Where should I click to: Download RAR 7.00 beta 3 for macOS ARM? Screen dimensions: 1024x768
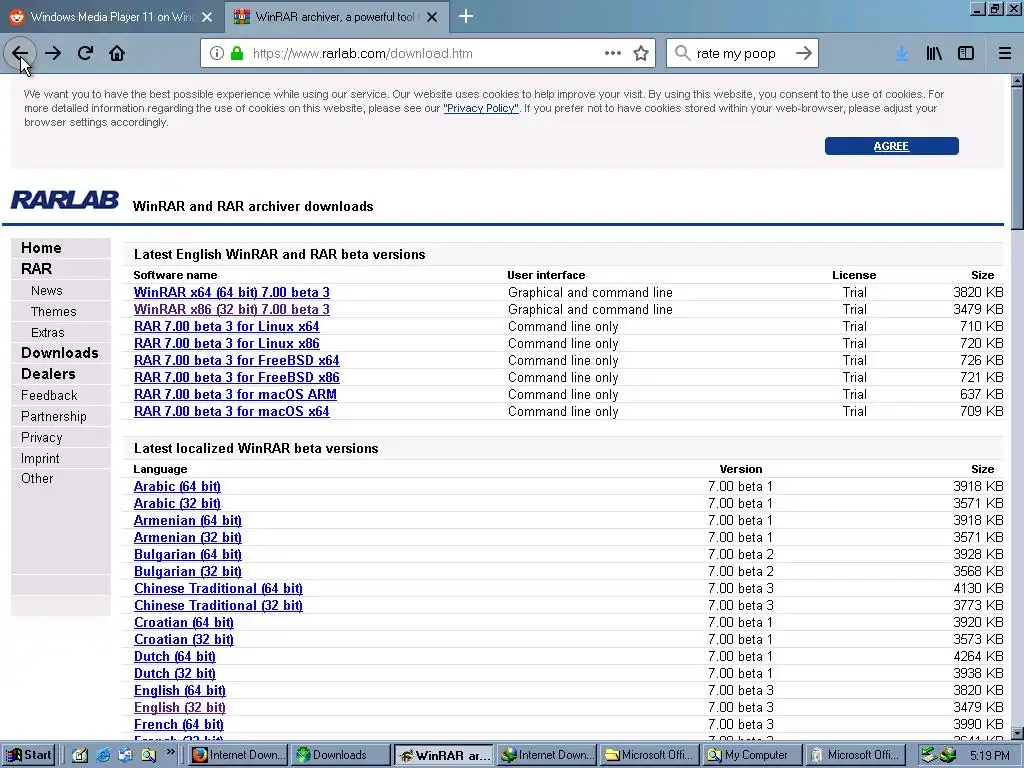235,394
